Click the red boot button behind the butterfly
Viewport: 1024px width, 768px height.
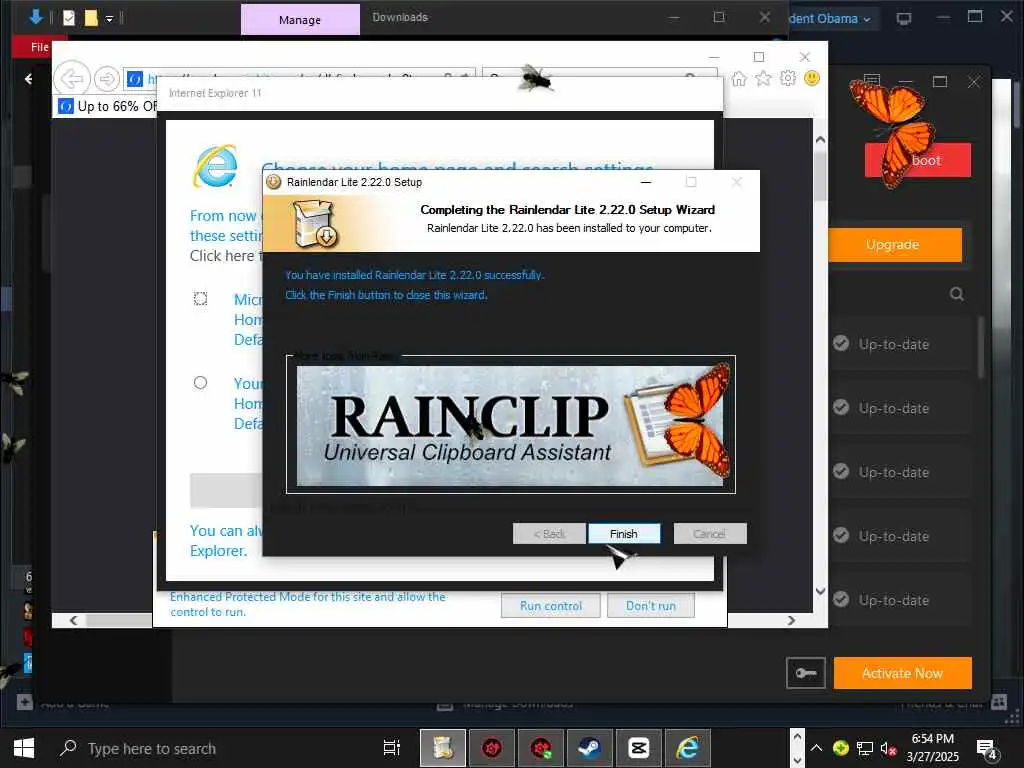[918, 160]
